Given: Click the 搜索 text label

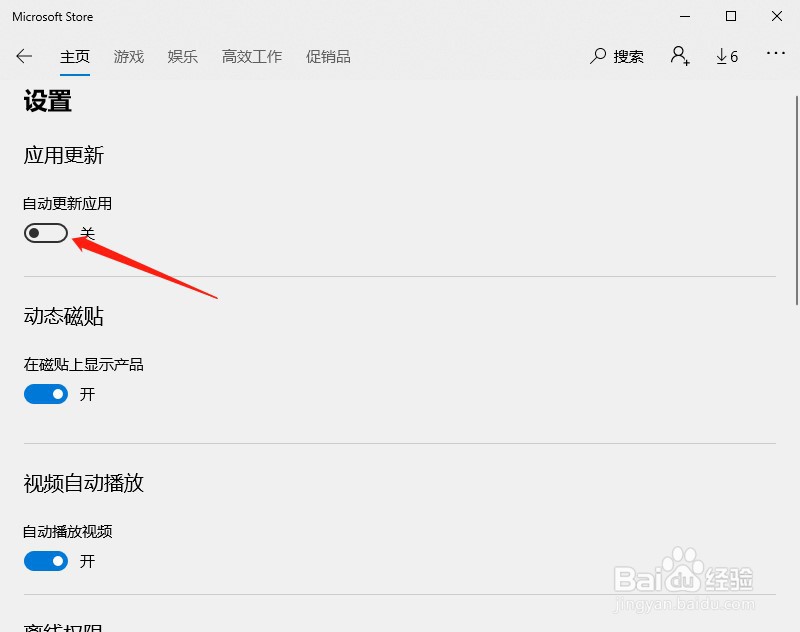Looking at the screenshot, I should click(x=628, y=56).
